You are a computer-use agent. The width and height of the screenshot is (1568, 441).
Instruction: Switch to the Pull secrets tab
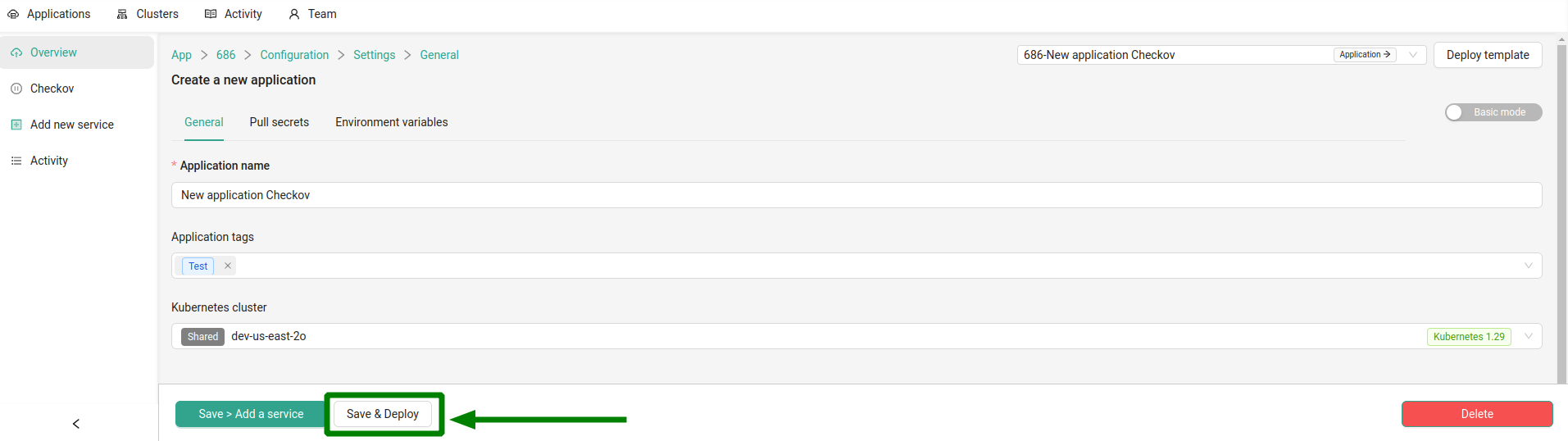click(x=280, y=122)
